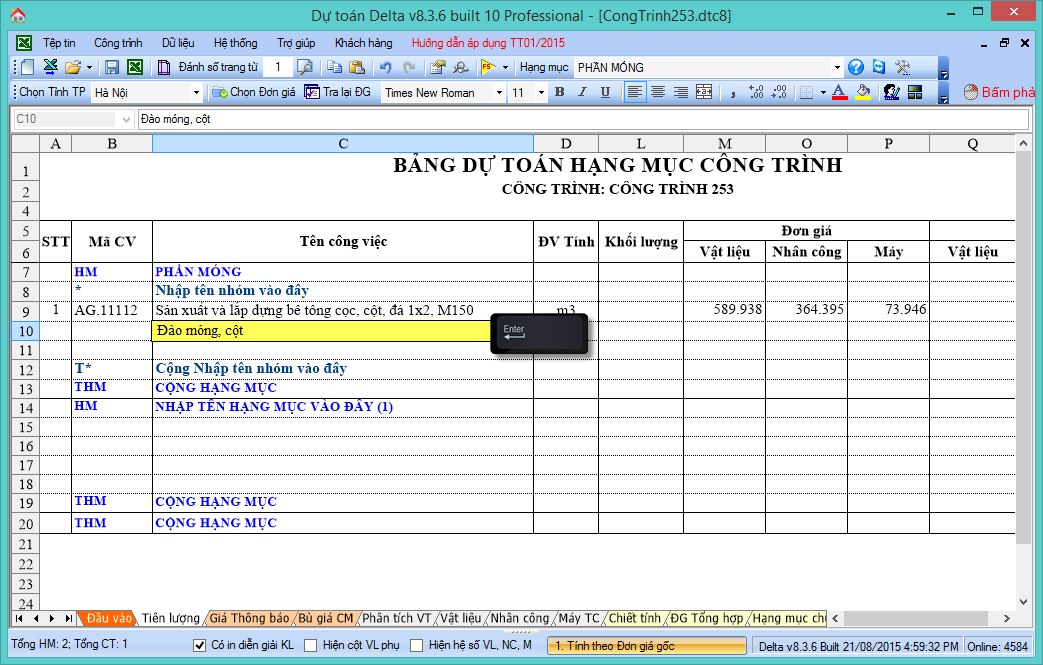Click the green Excel icon left of Tệp tin
1043x665 pixels.
(24, 43)
